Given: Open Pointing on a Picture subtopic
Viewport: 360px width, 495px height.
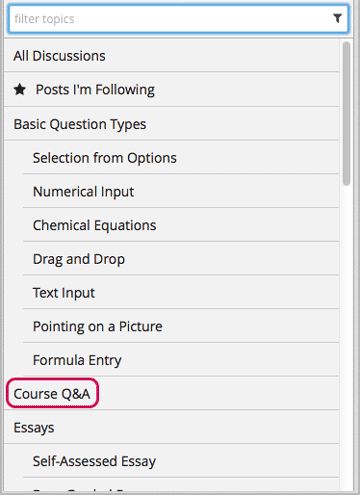Looking at the screenshot, I should [181, 326].
